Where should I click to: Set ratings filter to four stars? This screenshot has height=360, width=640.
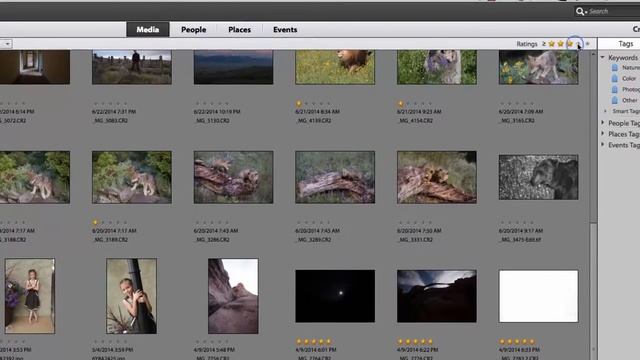[x=579, y=44]
